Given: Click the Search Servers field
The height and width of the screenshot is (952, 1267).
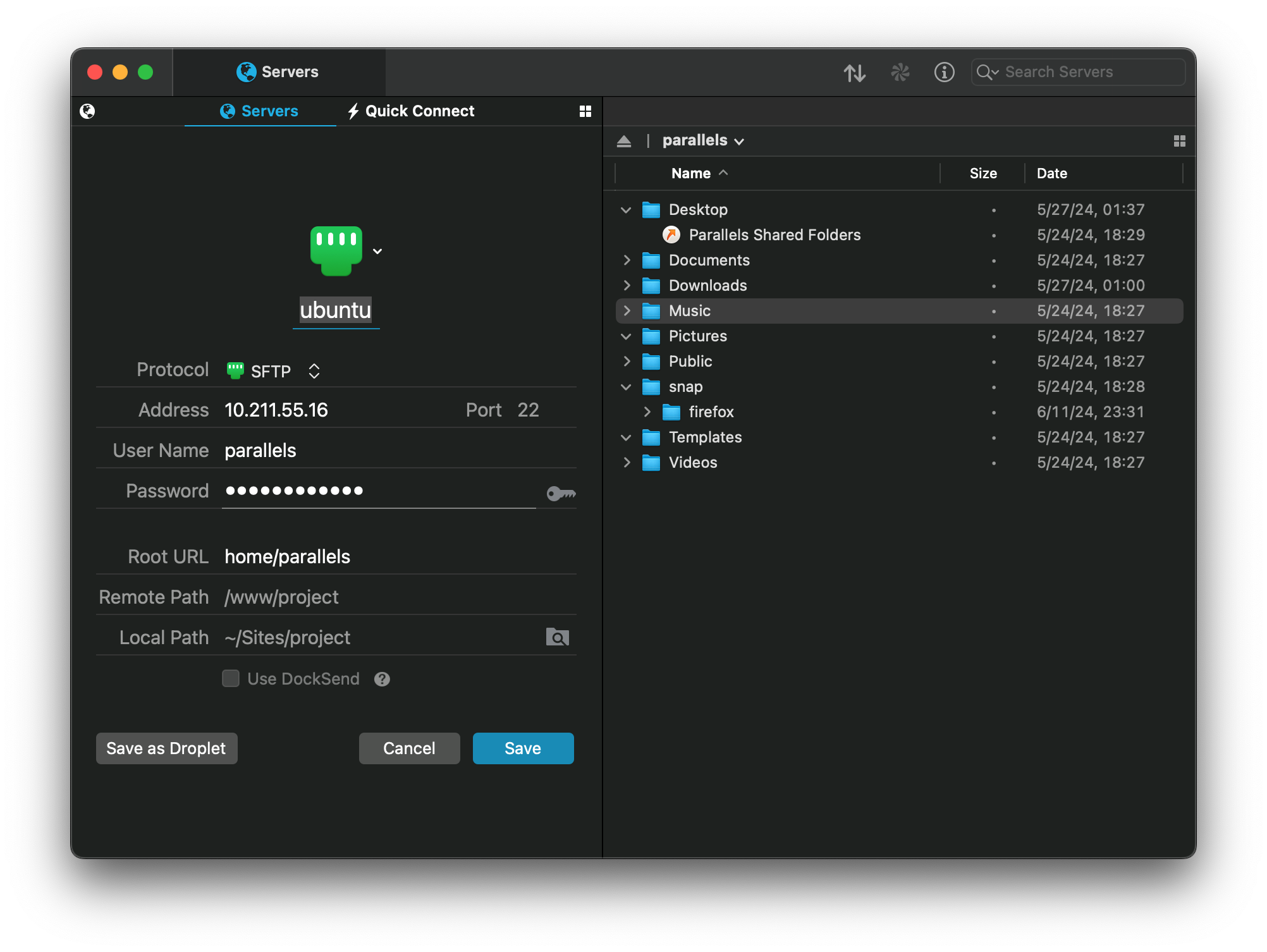Looking at the screenshot, I should pos(1078,72).
